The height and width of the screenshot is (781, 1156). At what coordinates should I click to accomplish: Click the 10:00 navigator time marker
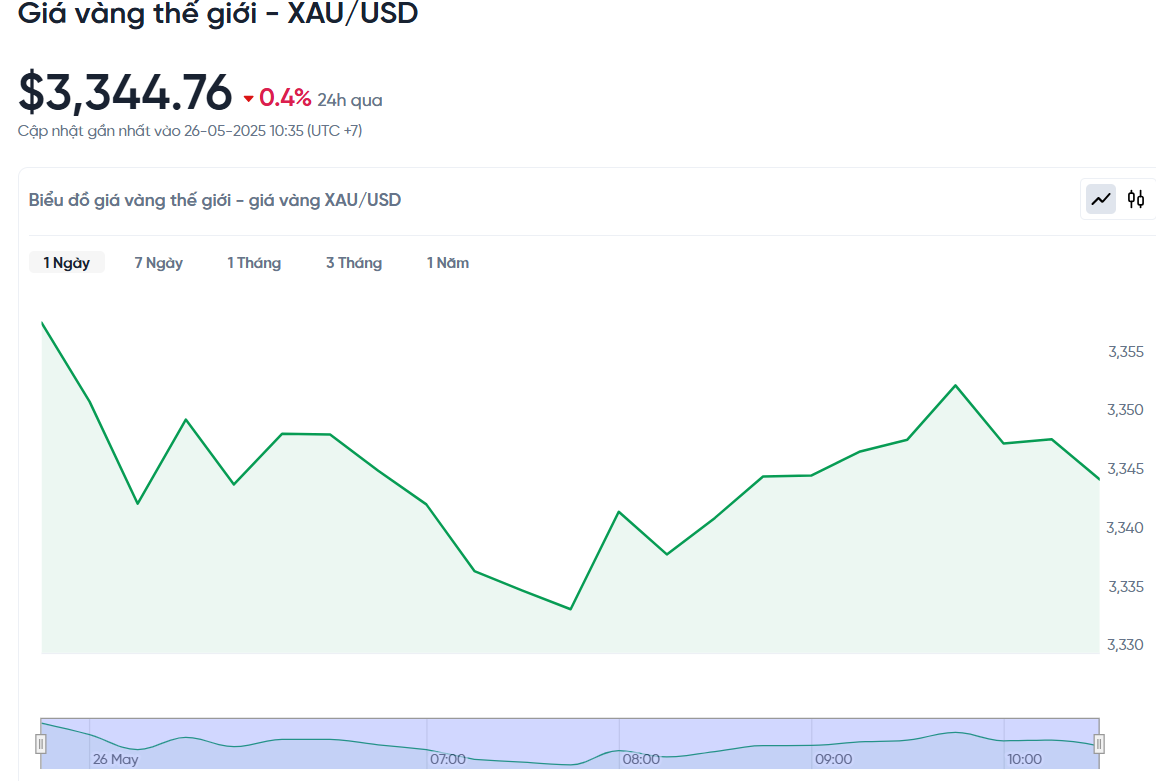tap(1024, 759)
